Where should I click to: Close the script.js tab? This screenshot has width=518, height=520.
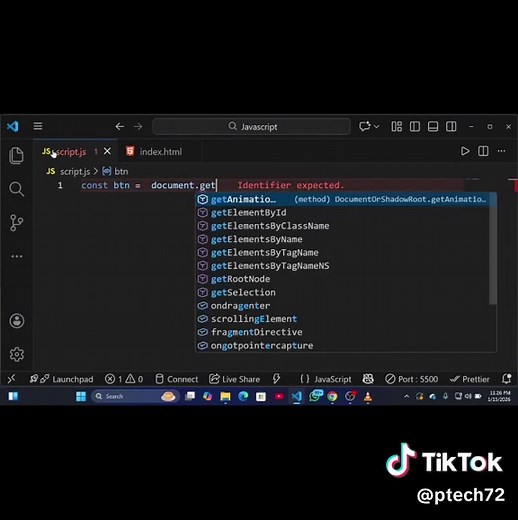pyautogui.click(x=107, y=151)
